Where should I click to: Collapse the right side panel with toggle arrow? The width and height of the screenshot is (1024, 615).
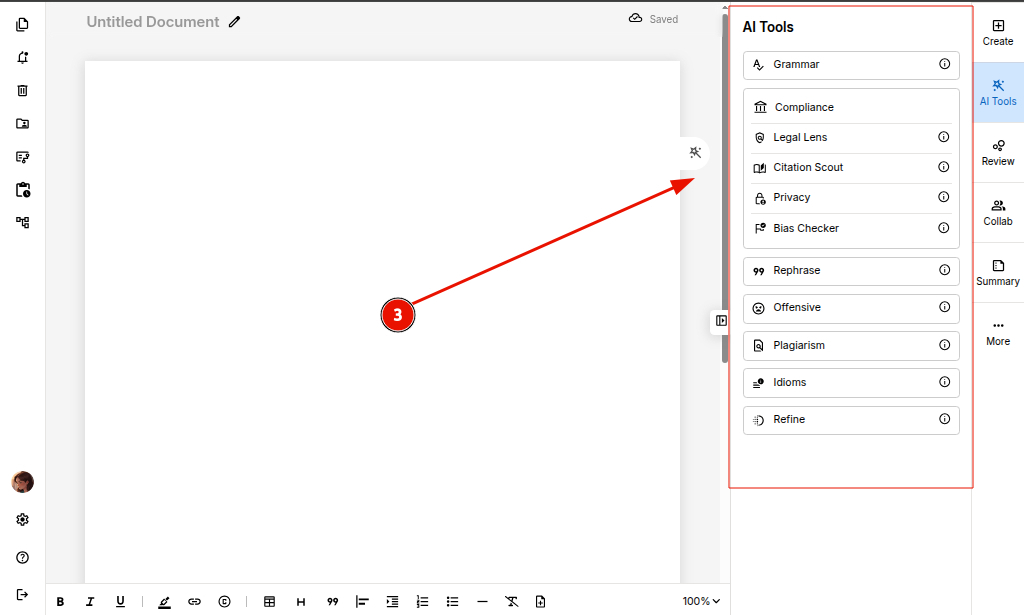point(721,321)
